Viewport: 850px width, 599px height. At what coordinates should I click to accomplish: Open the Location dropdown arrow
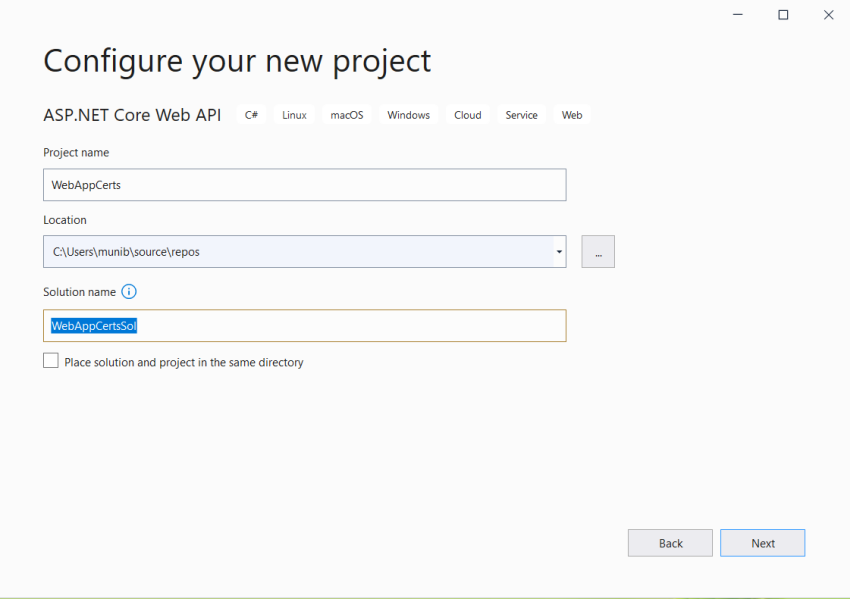[557, 251]
